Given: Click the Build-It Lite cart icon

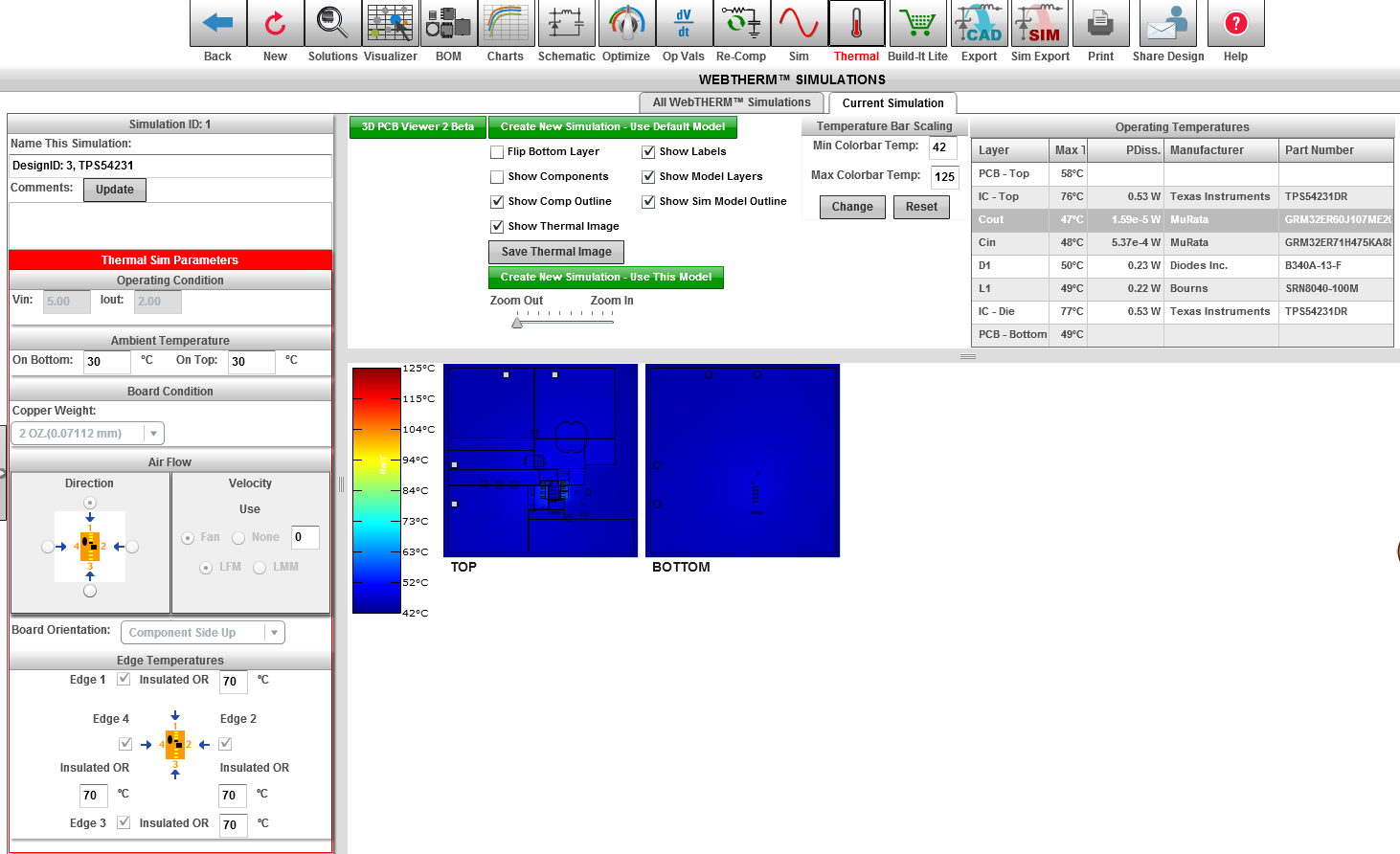Looking at the screenshot, I should pos(917,24).
